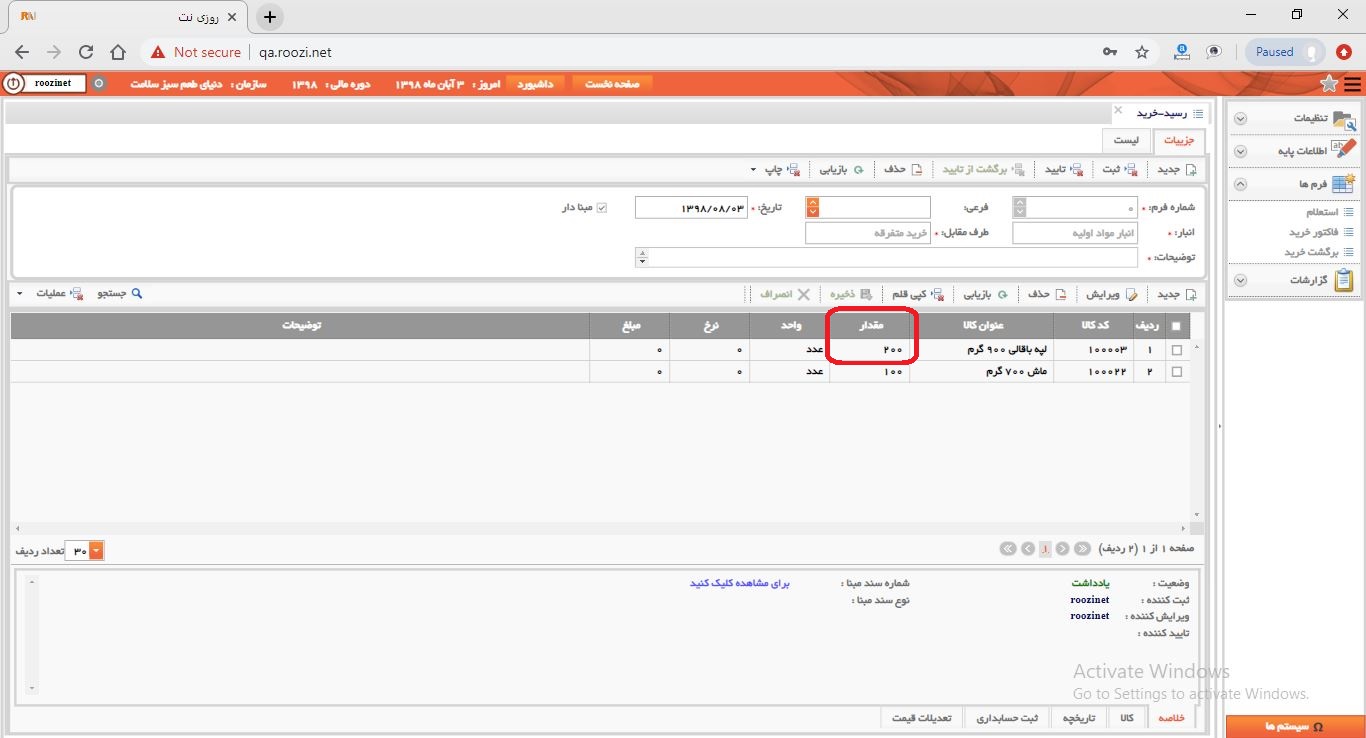Image resolution: width=1366 pixels, height=738 pixels.
Task: Expand the اطلاعات پایه section chevron
Action: pyautogui.click(x=1240, y=152)
